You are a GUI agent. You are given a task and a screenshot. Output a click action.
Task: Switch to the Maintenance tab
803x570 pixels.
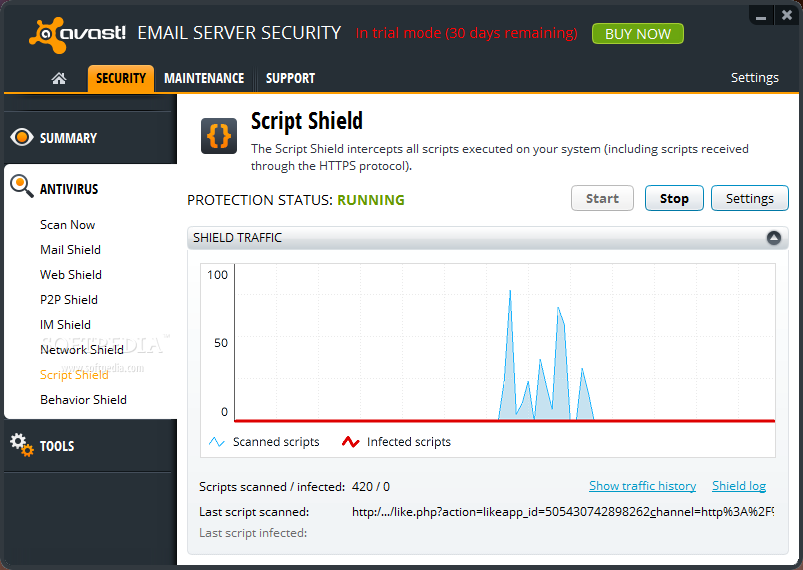click(x=204, y=78)
